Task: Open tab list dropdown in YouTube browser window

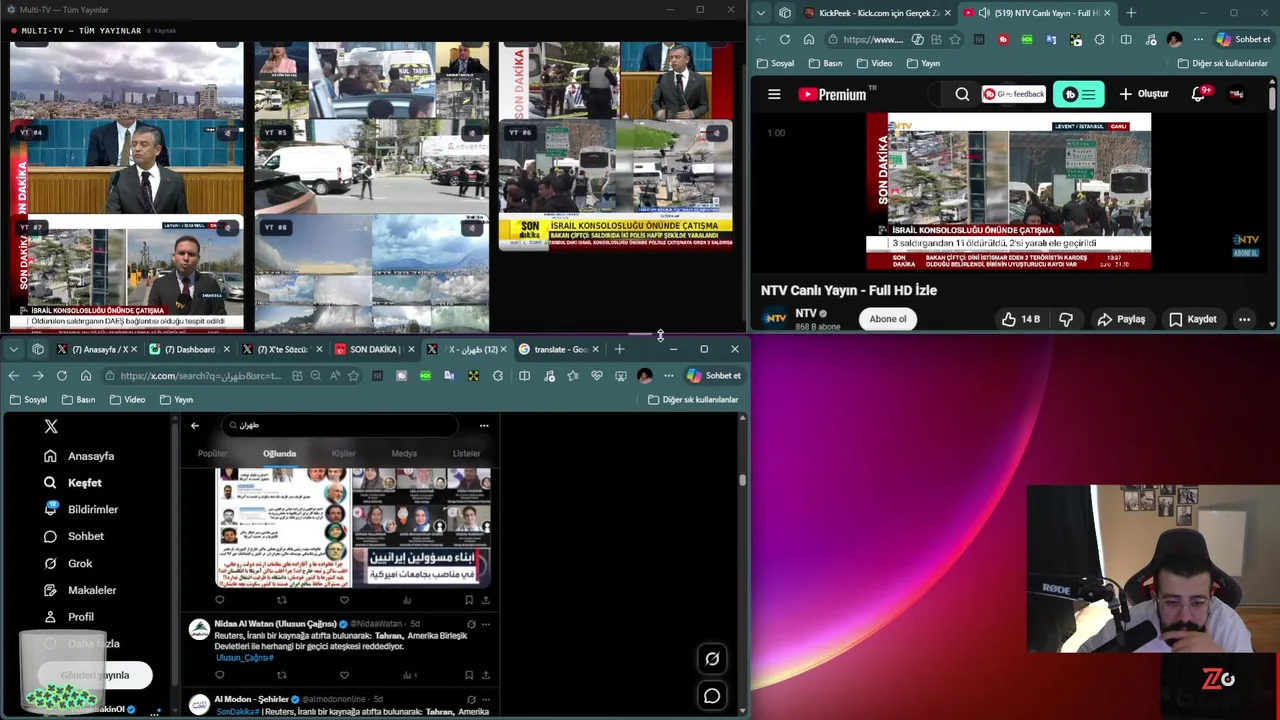Action: pyautogui.click(x=761, y=13)
